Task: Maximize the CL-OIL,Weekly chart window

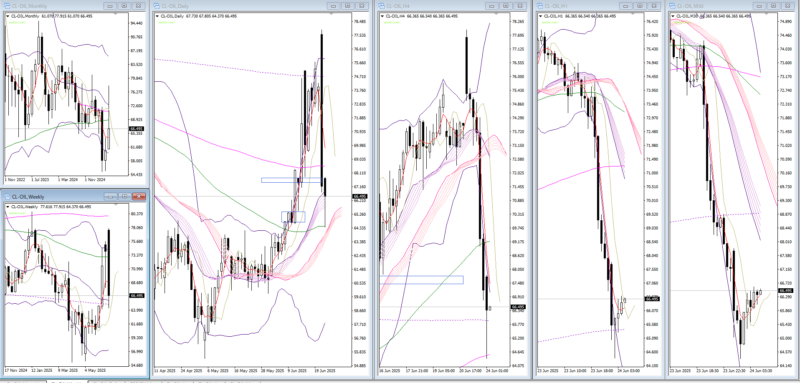Action: tap(124, 196)
